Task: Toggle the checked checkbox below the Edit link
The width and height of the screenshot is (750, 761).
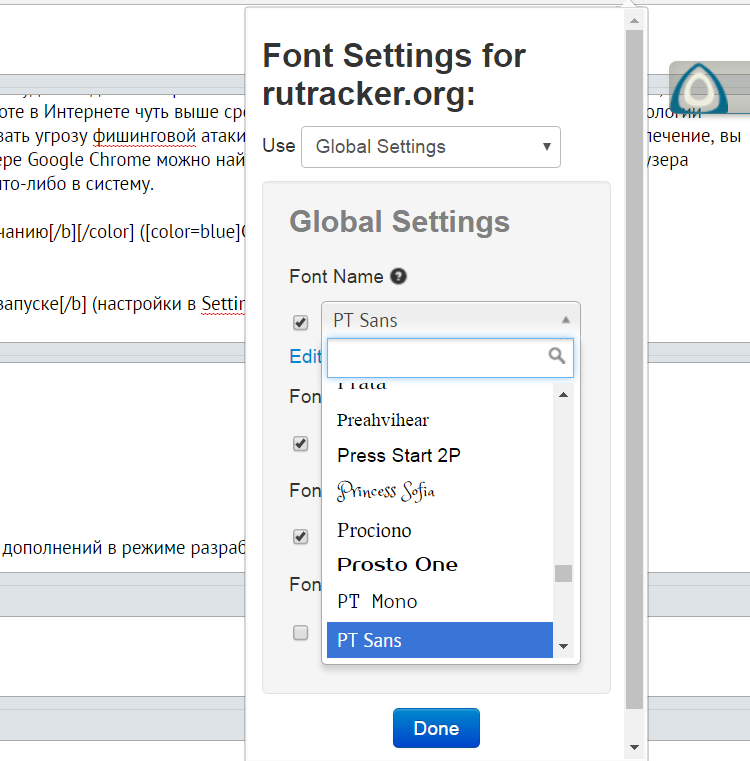Action: (x=300, y=443)
